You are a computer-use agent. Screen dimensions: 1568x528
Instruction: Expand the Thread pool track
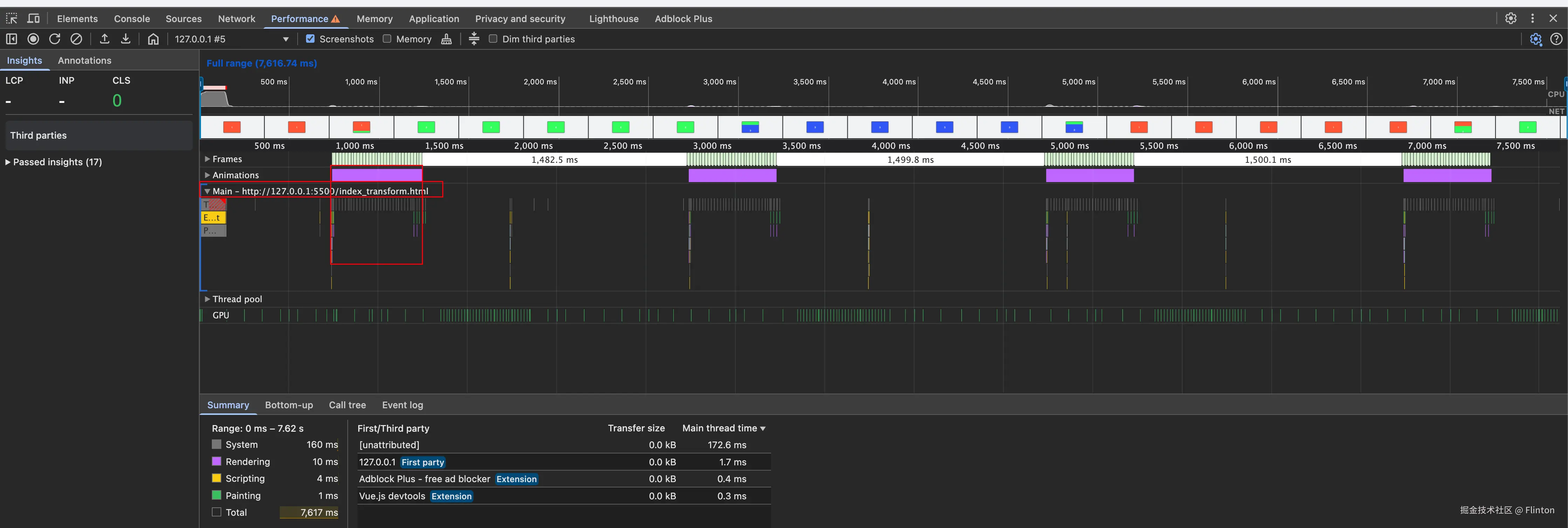pos(208,299)
